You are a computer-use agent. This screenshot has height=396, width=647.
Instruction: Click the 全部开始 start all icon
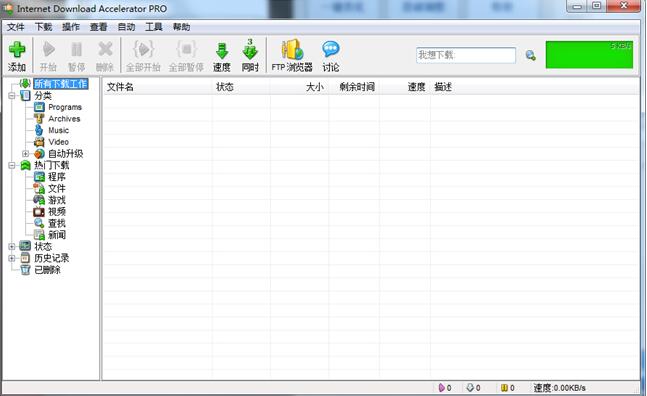pos(143,50)
